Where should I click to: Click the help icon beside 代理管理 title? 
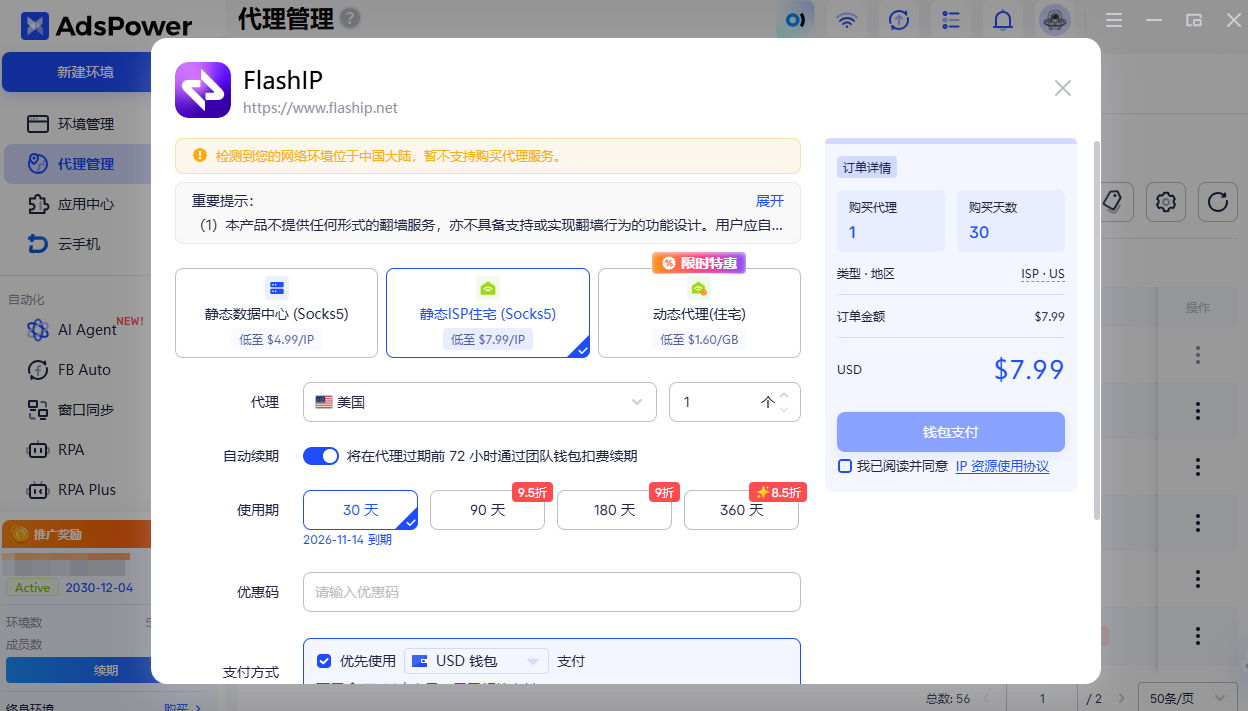350,18
